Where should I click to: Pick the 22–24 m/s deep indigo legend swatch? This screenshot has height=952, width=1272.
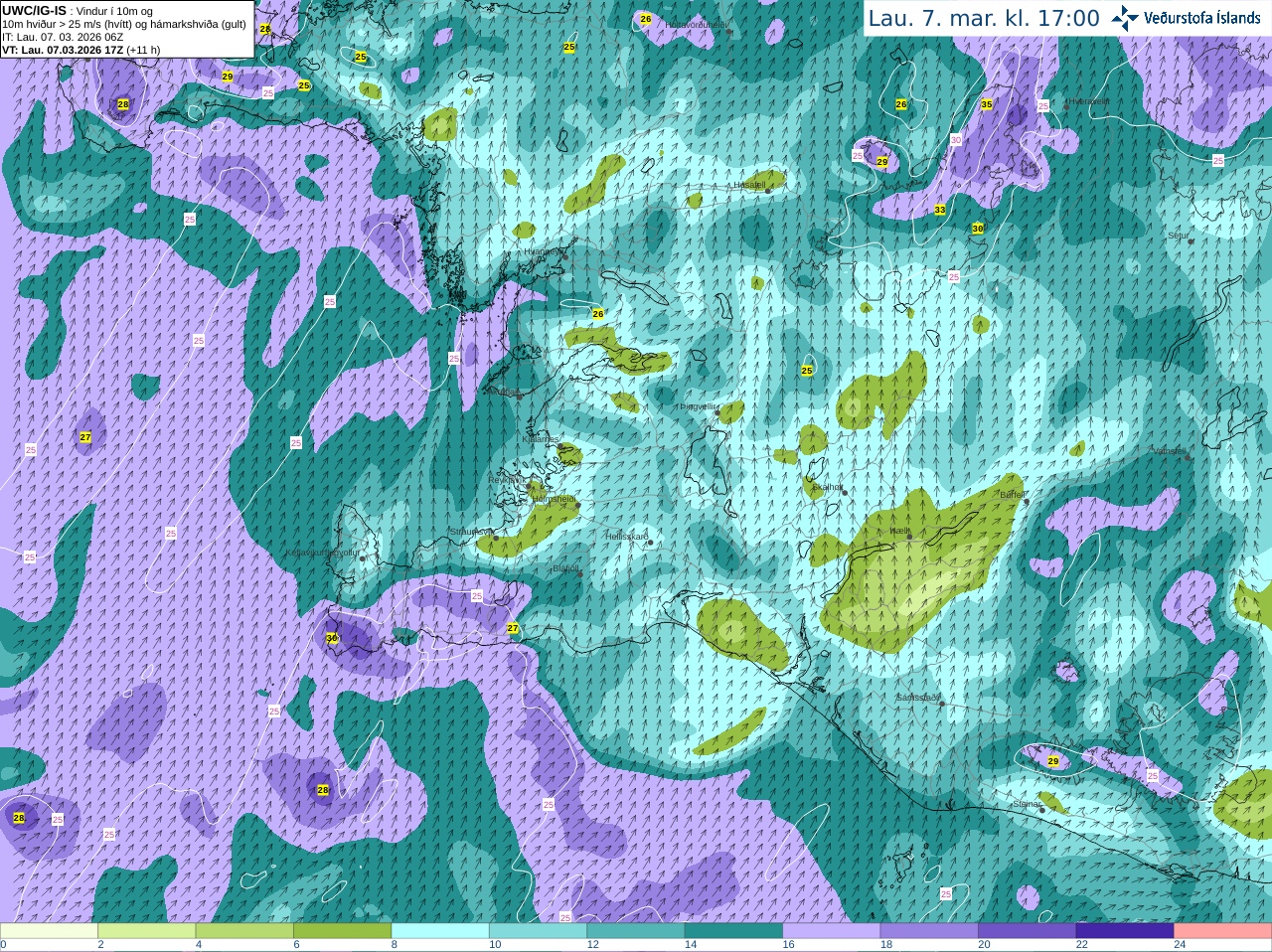click(1125, 931)
